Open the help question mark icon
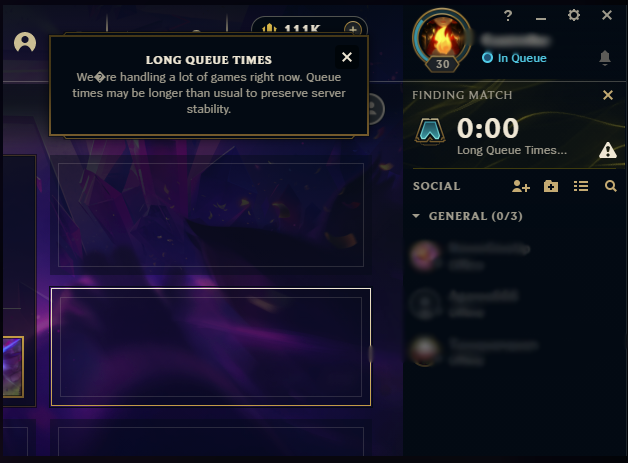The width and height of the screenshot is (628, 463). pyautogui.click(x=508, y=16)
